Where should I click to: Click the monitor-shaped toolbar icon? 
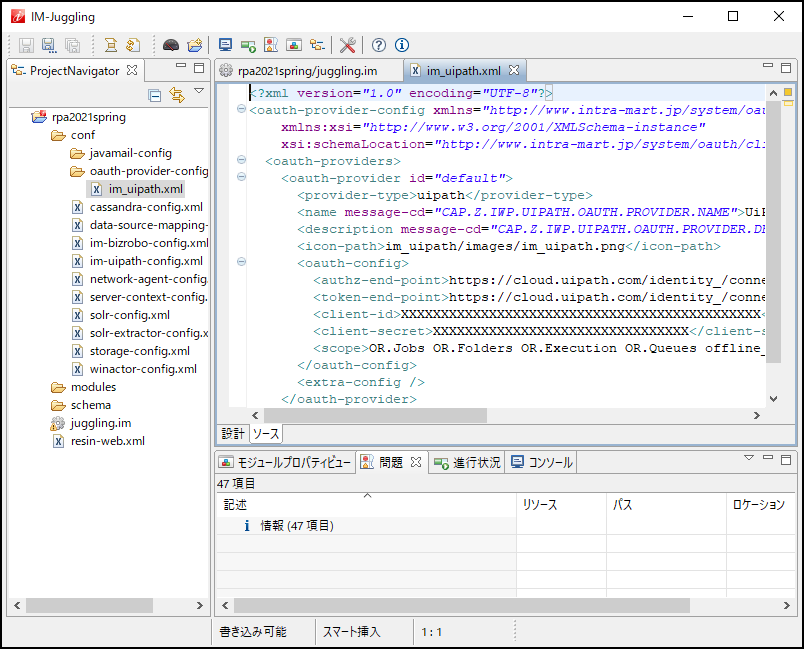[226, 45]
